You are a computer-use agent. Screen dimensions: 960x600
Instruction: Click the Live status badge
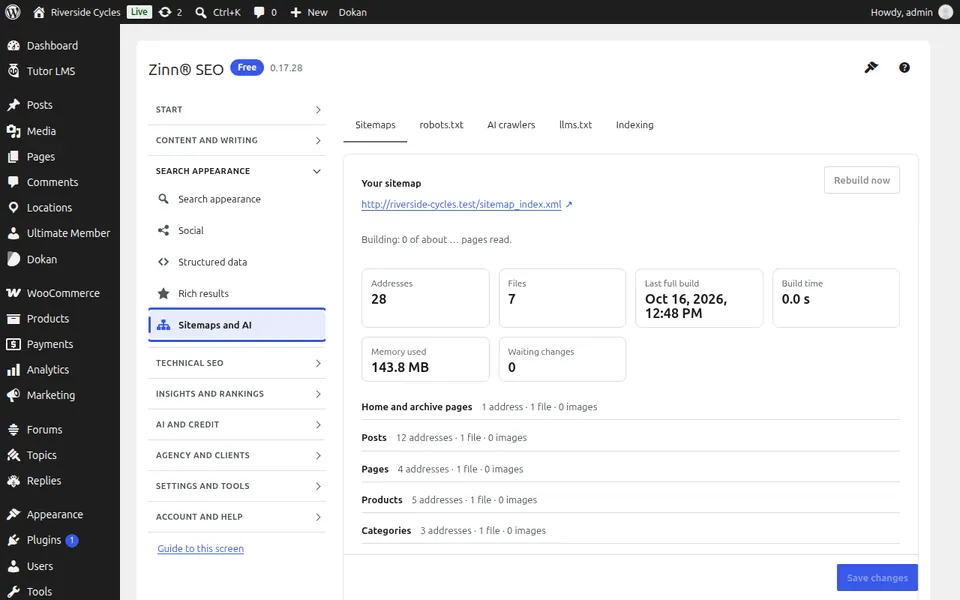(x=139, y=12)
